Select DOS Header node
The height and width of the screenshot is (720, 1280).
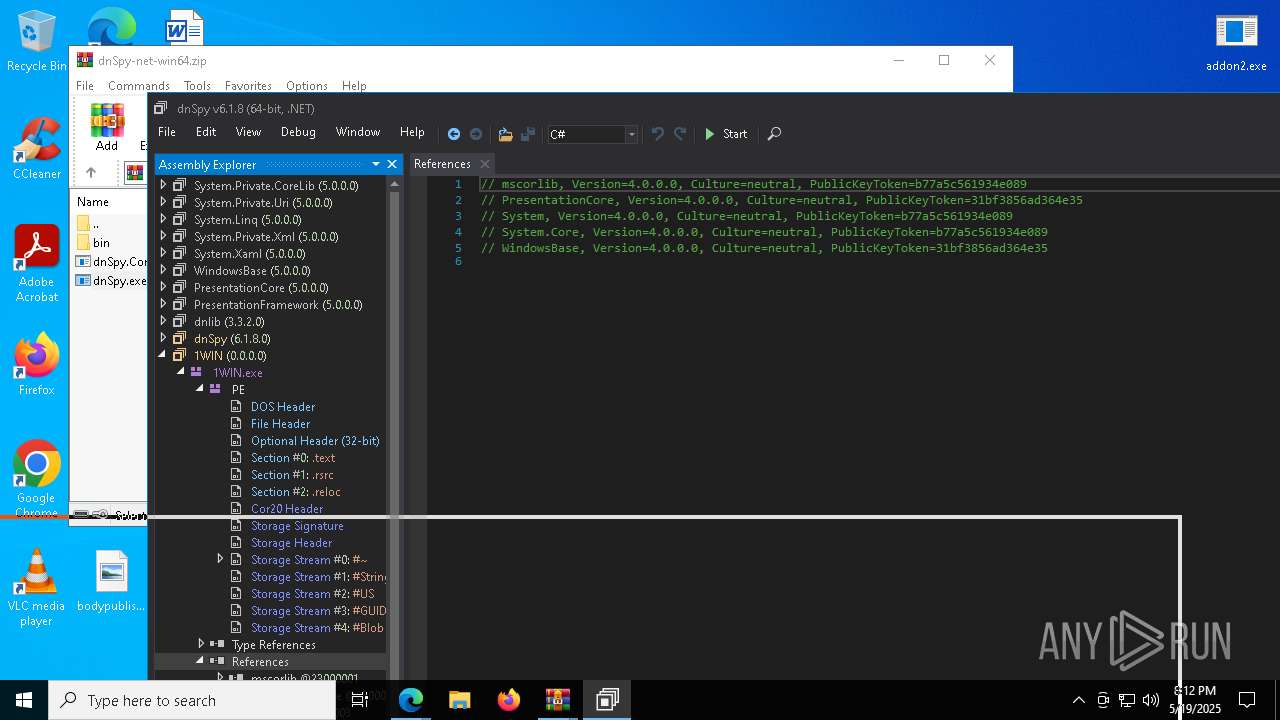tap(283, 406)
